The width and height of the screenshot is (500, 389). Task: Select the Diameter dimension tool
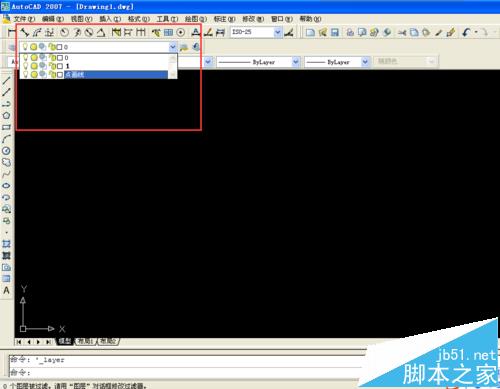pos(89,32)
